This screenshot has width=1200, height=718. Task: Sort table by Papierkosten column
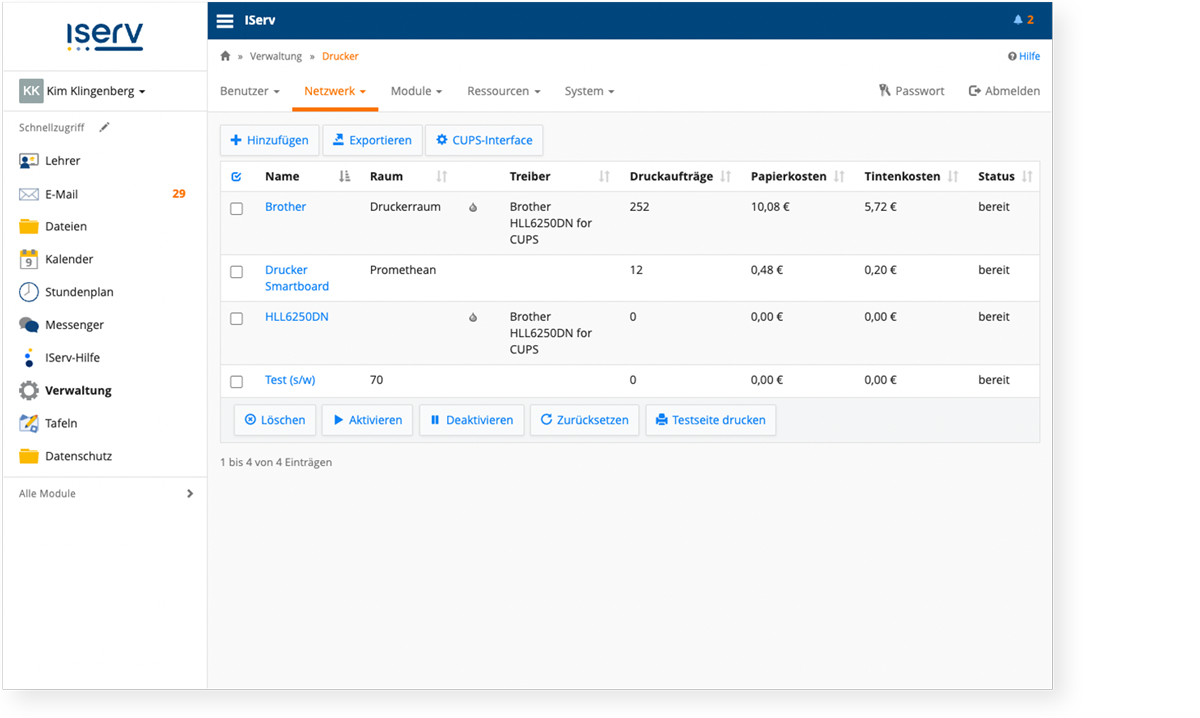tap(840, 176)
